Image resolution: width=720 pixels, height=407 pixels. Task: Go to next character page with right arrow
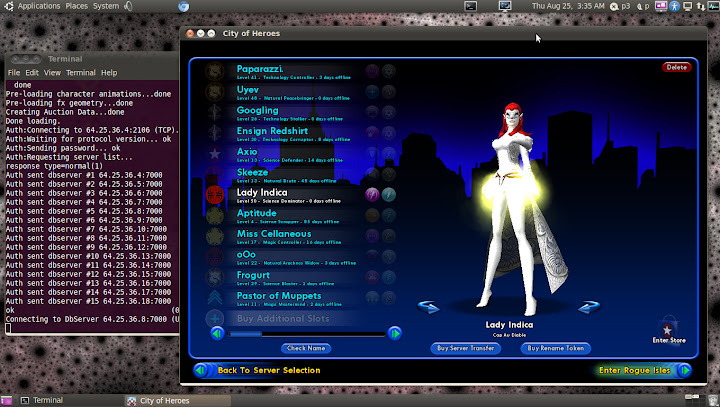pyautogui.click(x=394, y=333)
